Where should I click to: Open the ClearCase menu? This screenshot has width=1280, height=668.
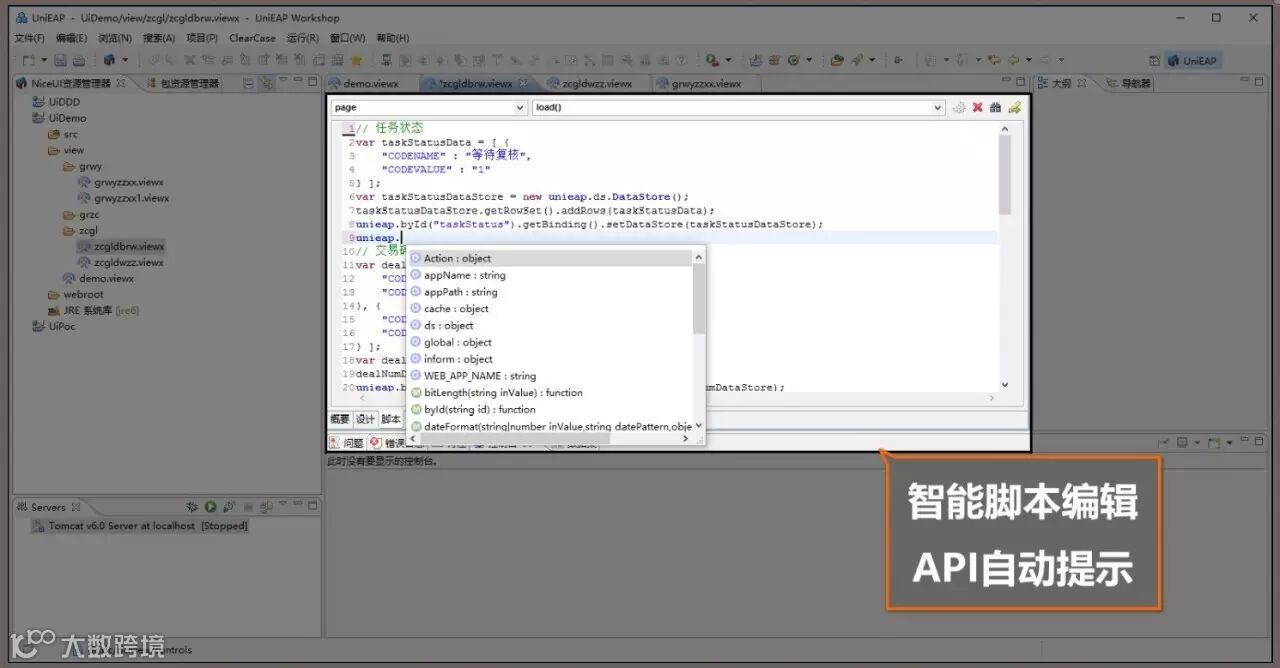pos(252,38)
